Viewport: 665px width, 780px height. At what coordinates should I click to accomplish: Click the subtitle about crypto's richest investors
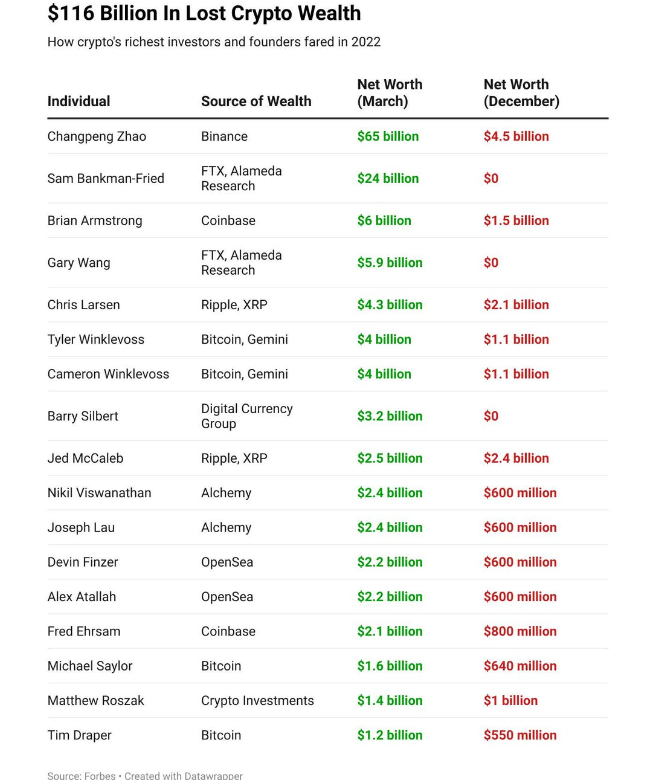[214, 42]
